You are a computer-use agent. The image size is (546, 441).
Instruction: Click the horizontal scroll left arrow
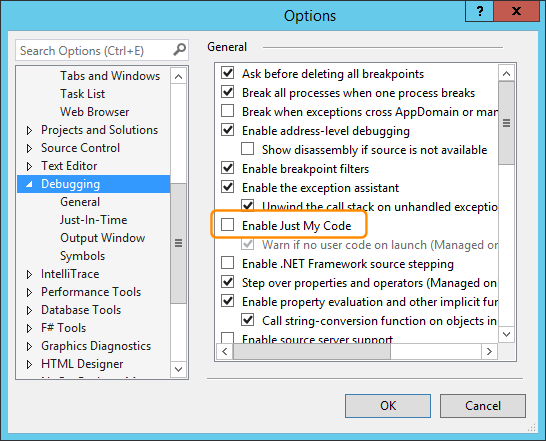pyautogui.click(x=225, y=351)
